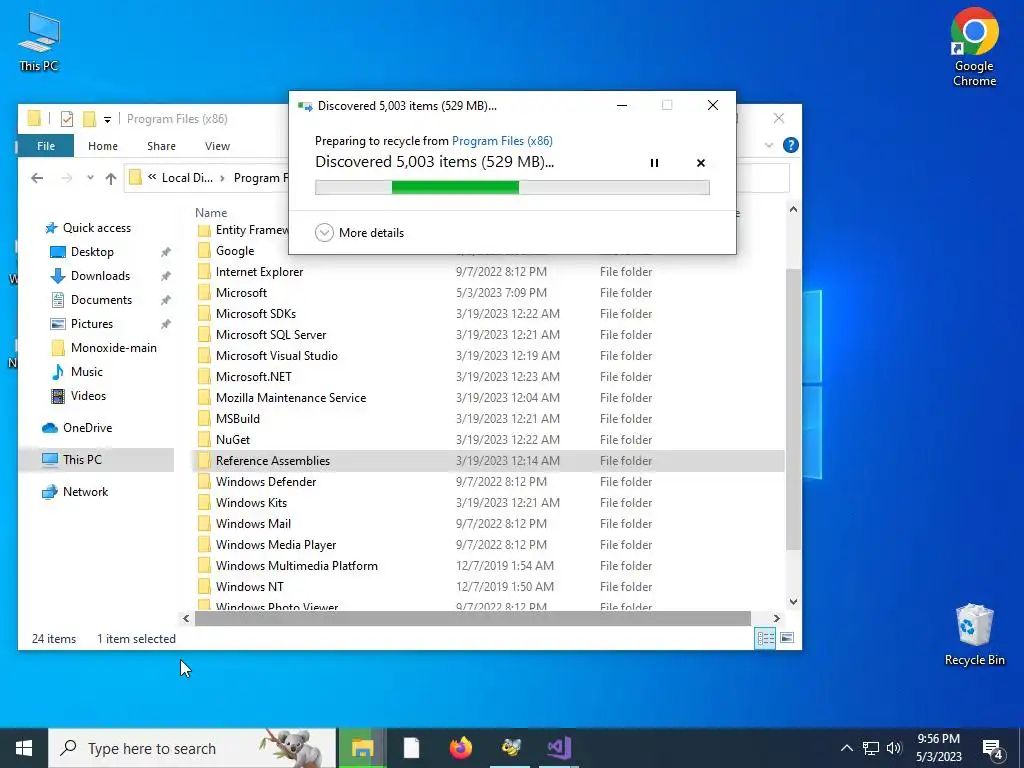Select the Windows Kits folder
The height and width of the screenshot is (768, 1024).
[251, 502]
